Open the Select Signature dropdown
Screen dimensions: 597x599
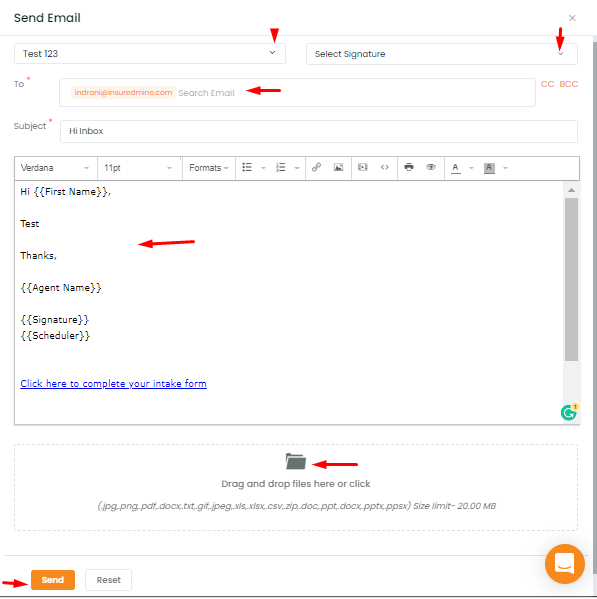442,54
